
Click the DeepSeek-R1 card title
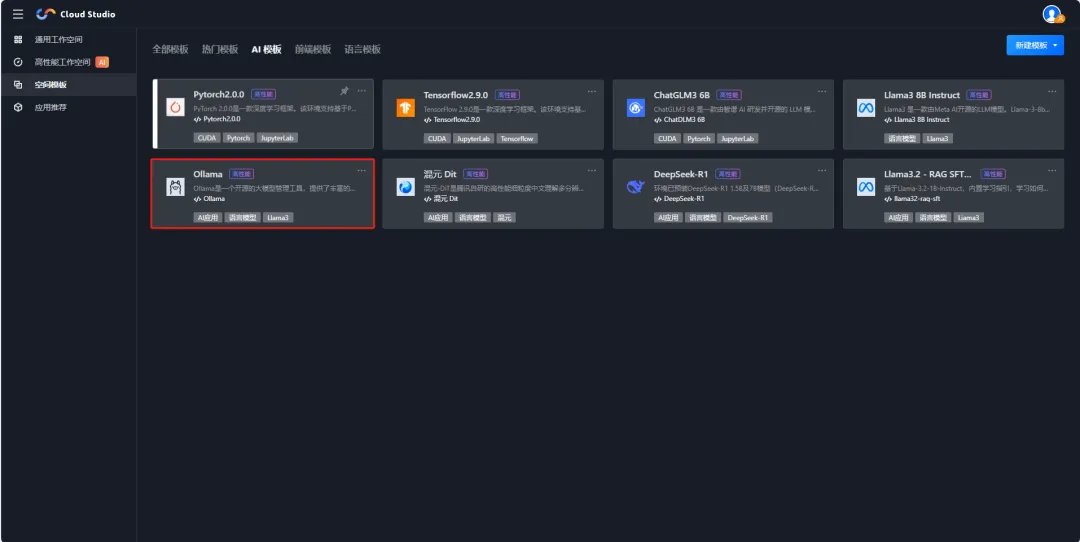681,174
